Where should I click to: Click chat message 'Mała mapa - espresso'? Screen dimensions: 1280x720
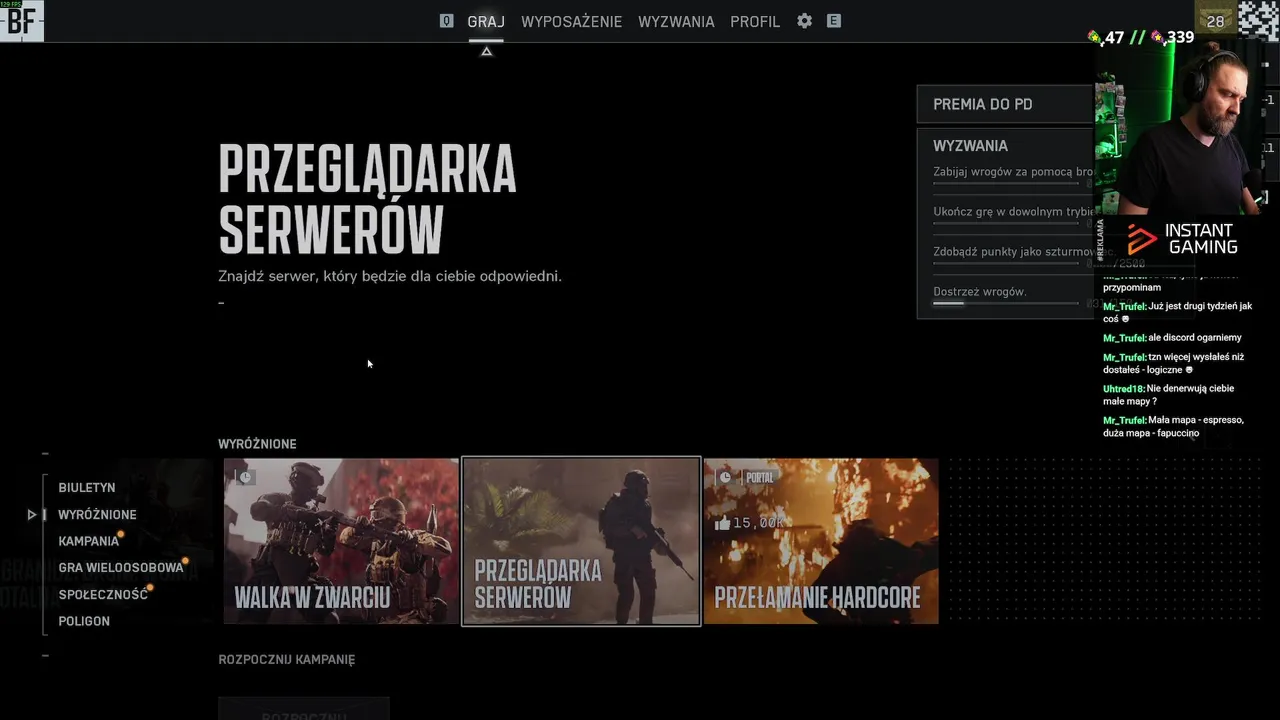1173,427
